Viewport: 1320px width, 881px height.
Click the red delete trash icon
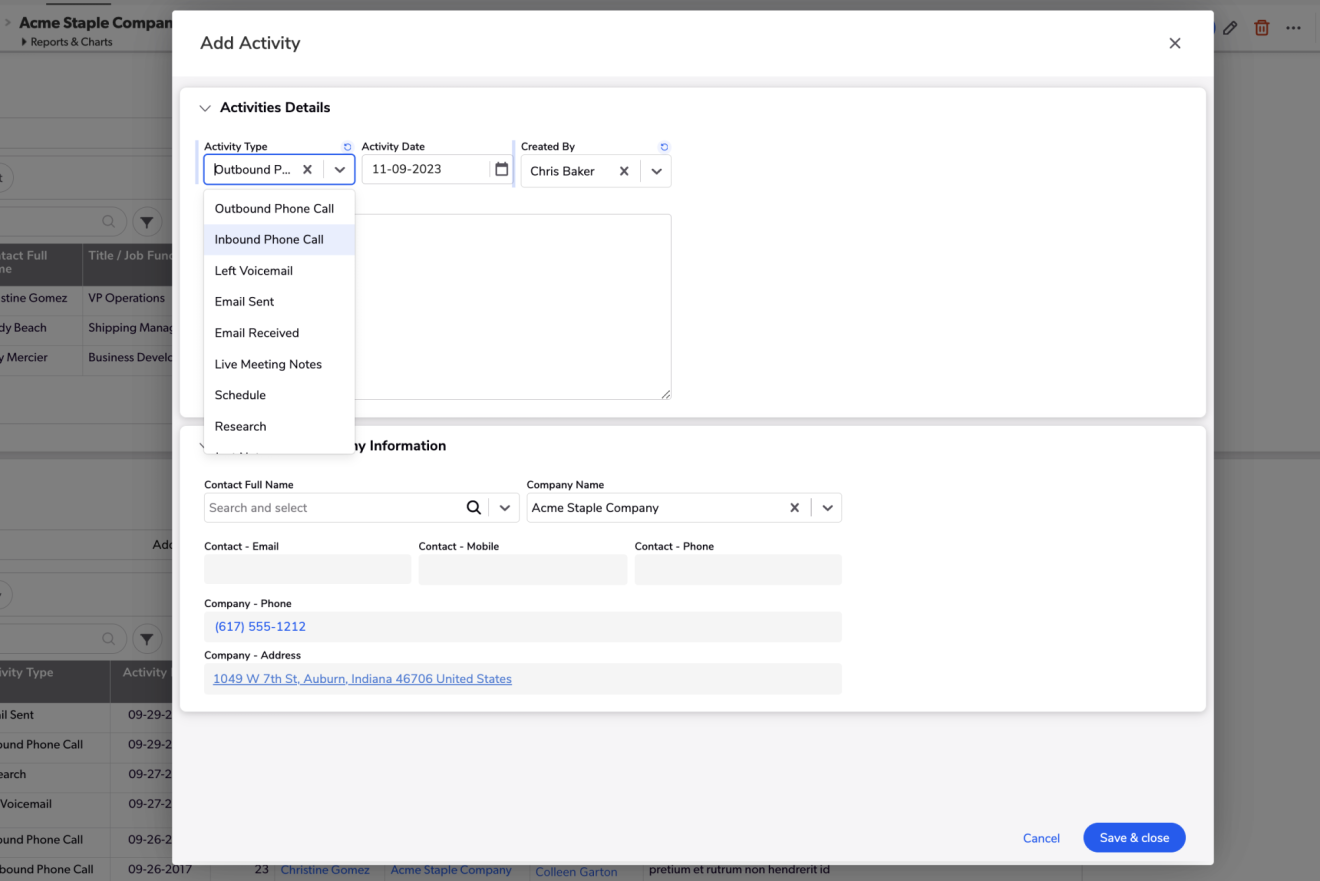(x=1262, y=28)
